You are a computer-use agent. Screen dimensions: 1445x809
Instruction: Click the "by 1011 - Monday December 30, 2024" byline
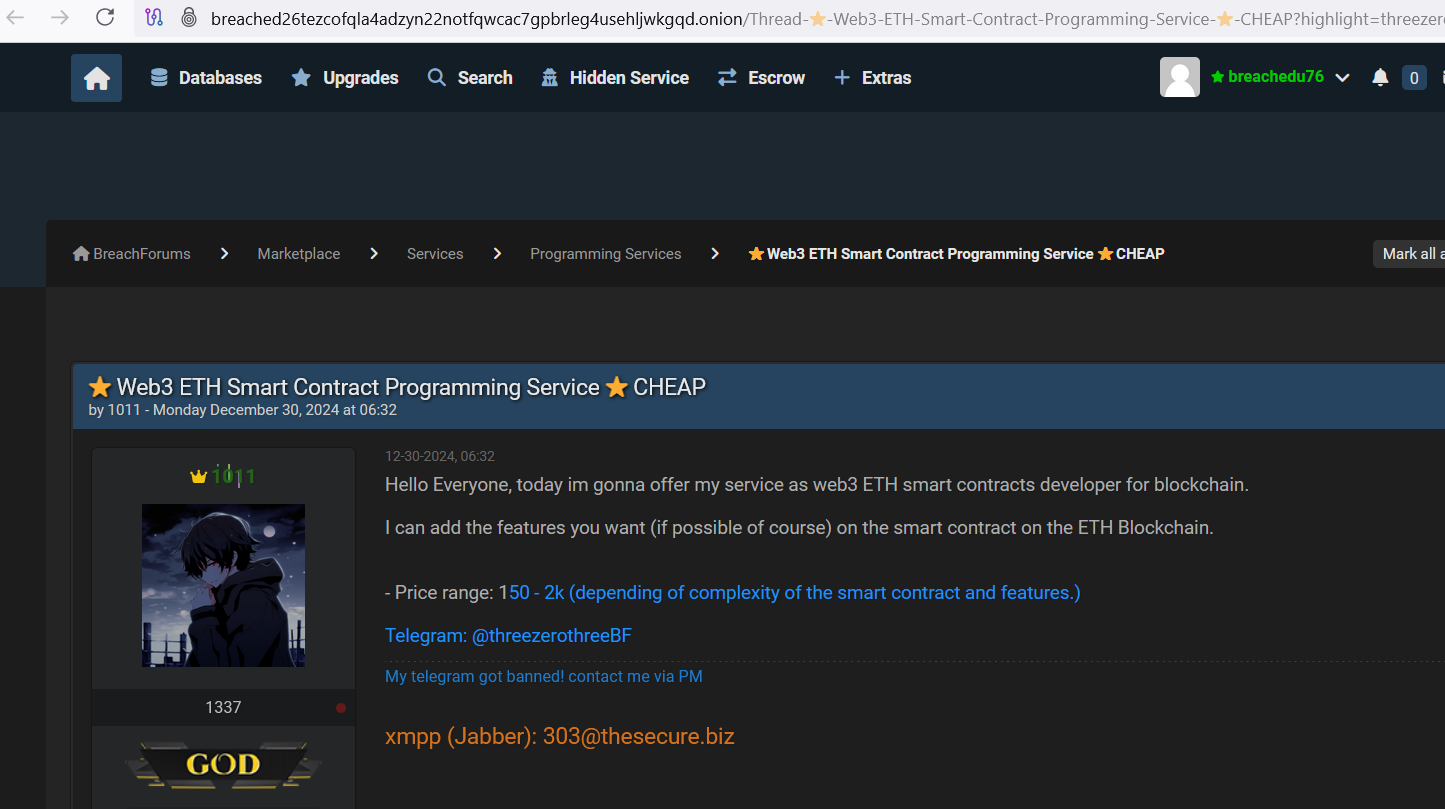243,410
